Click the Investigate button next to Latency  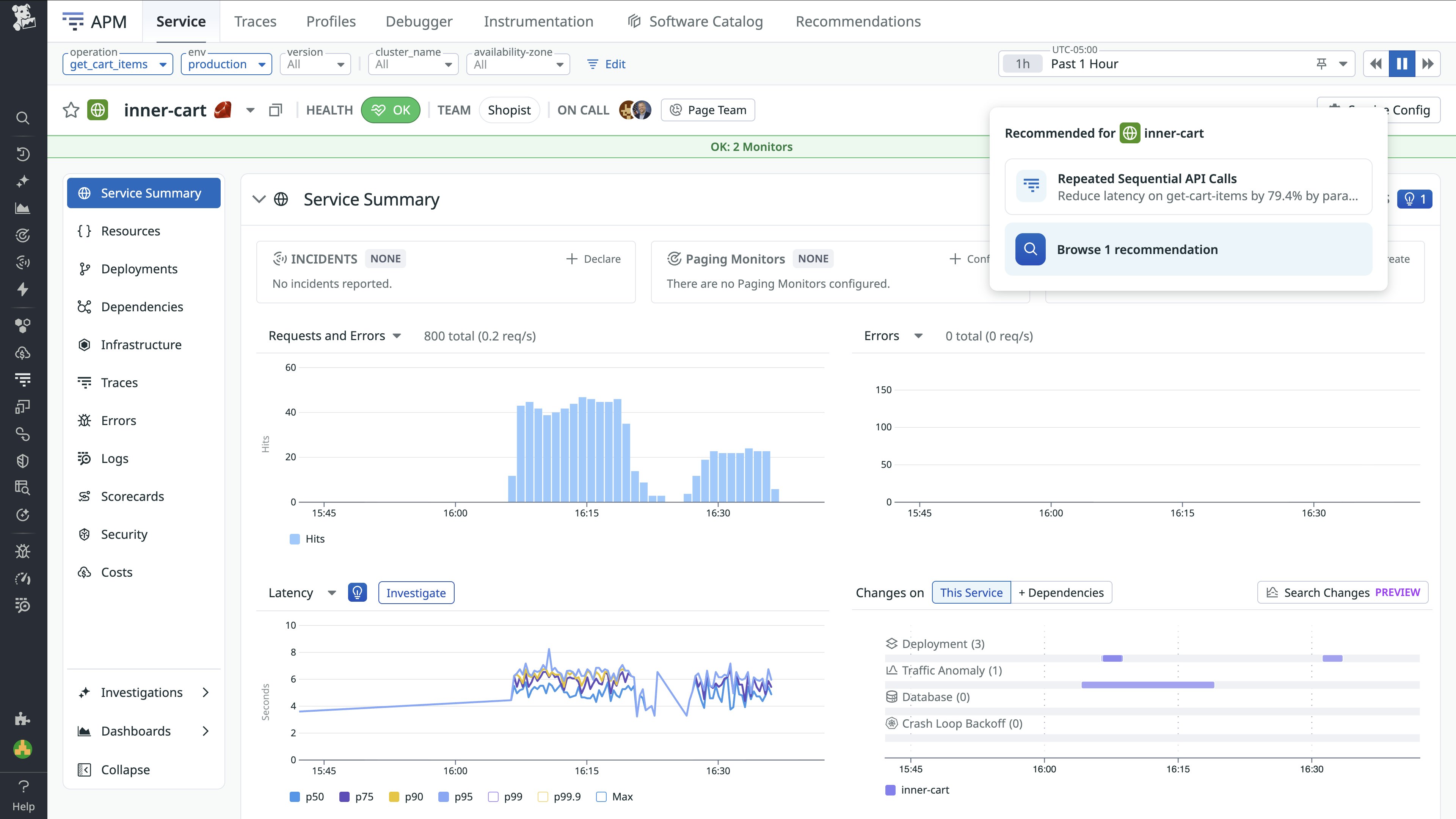point(416,592)
